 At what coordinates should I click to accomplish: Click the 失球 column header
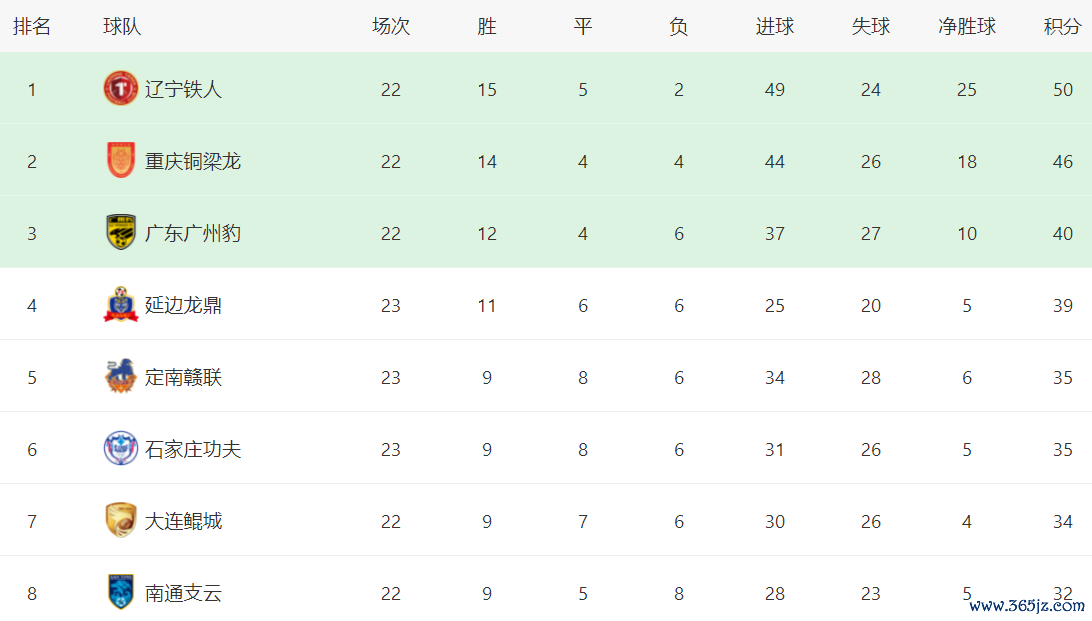coord(871,27)
